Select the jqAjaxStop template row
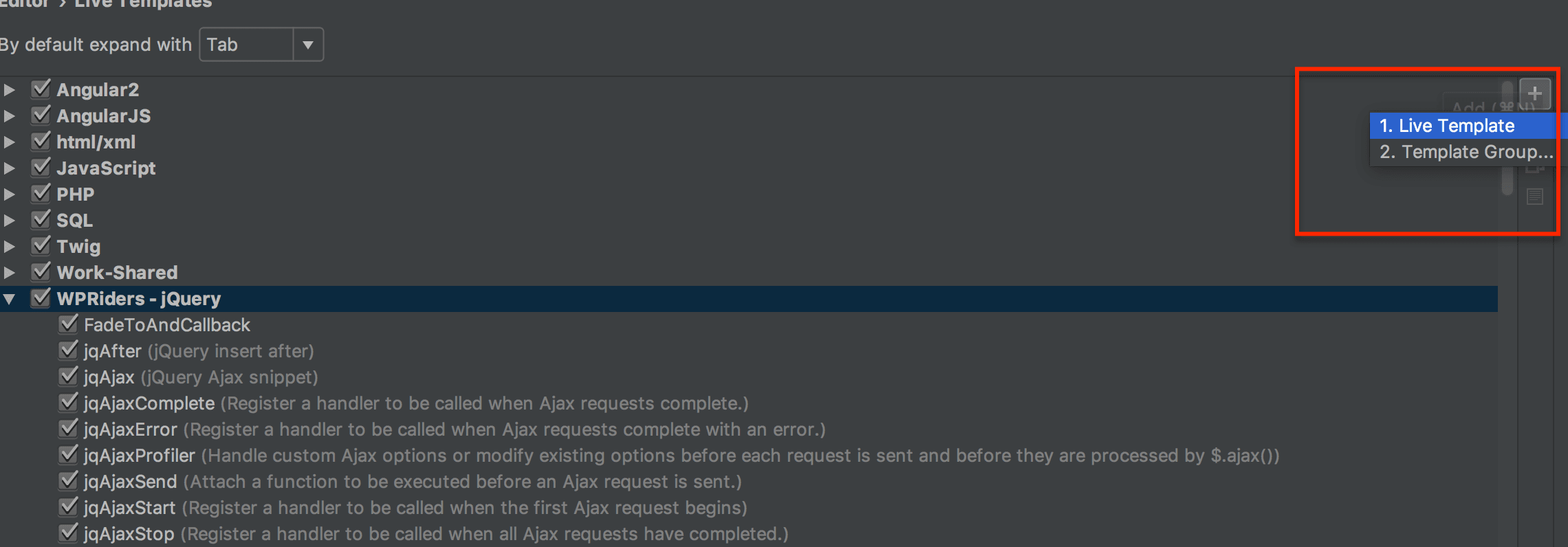 [x=749, y=534]
